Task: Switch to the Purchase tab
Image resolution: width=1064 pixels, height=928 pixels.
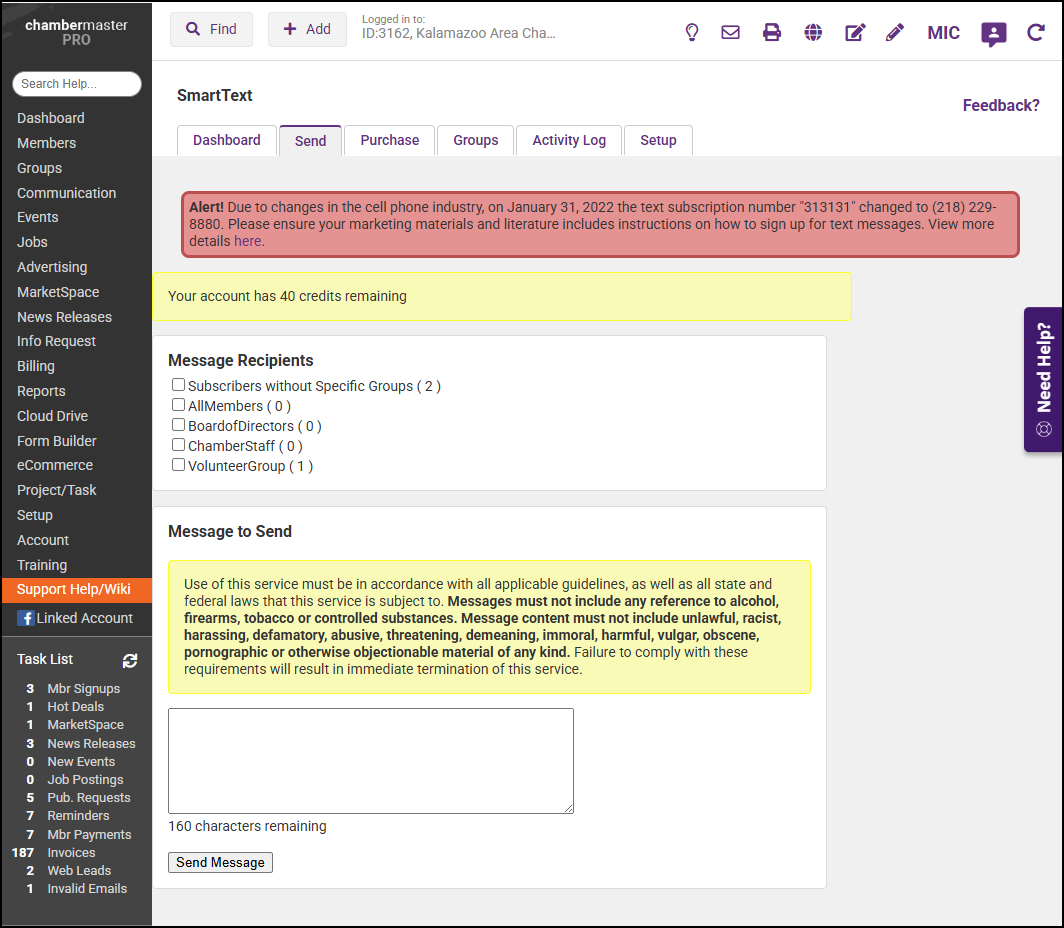Action: (x=389, y=140)
